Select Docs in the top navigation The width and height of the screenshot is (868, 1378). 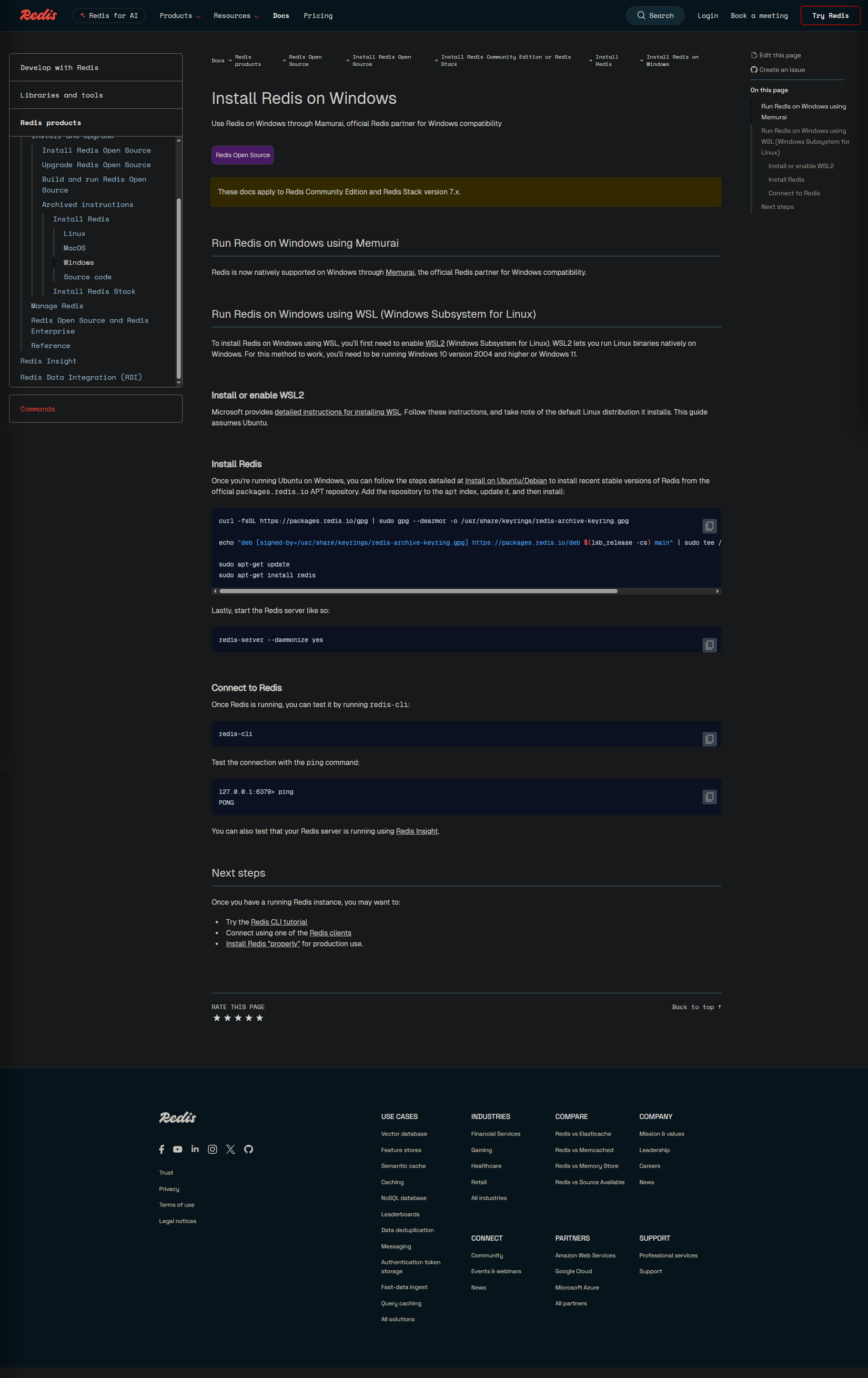pyautogui.click(x=281, y=15)
